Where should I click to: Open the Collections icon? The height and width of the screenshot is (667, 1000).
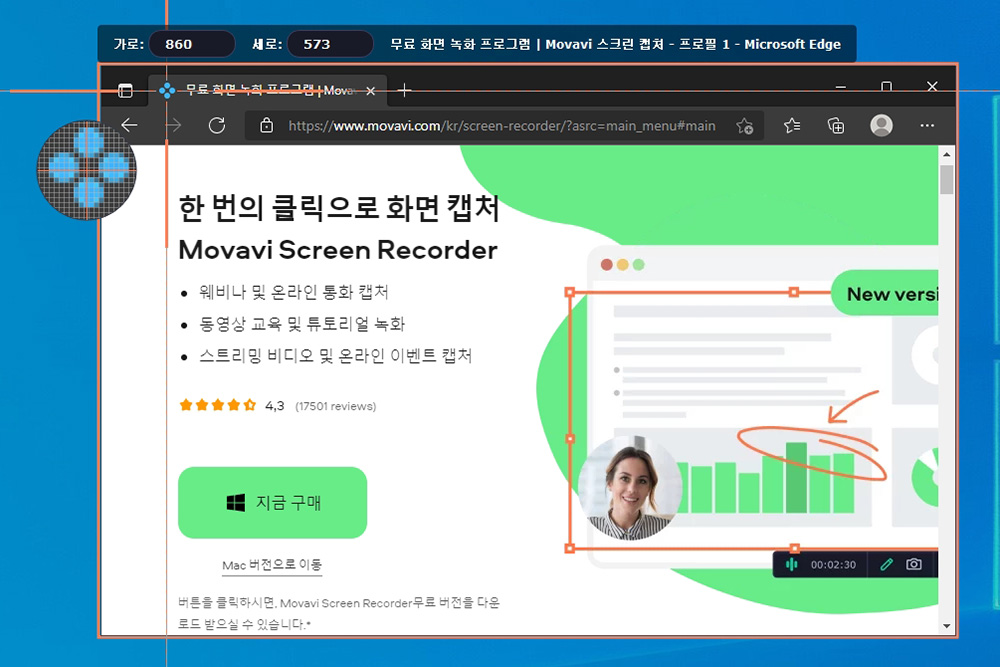[x=836, y=126]
